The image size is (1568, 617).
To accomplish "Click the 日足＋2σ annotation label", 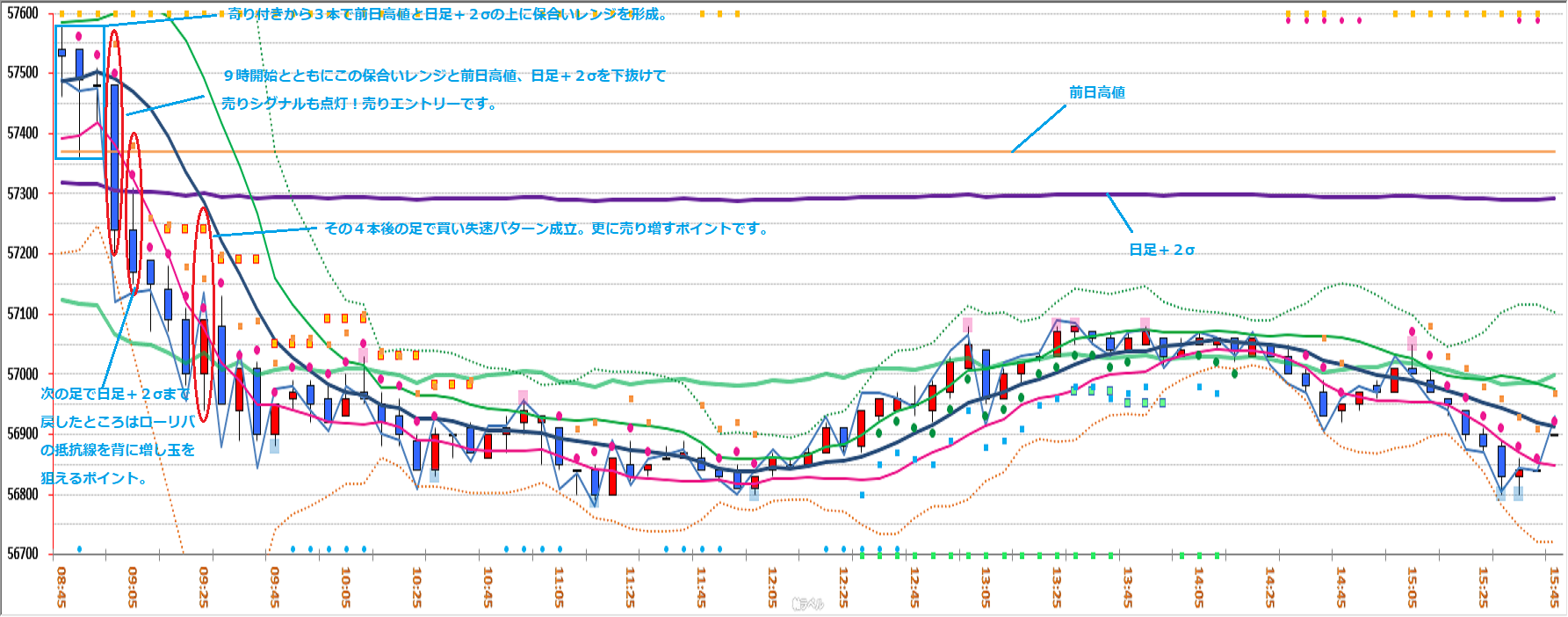I will coord(1161,250).
